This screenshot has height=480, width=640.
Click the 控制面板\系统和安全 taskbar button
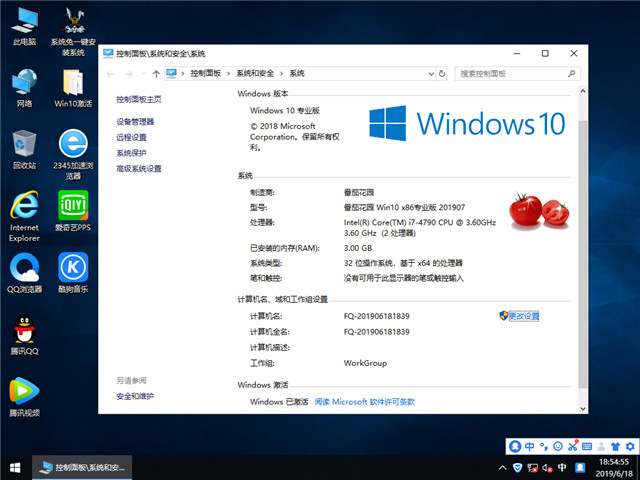coord(82,468)
